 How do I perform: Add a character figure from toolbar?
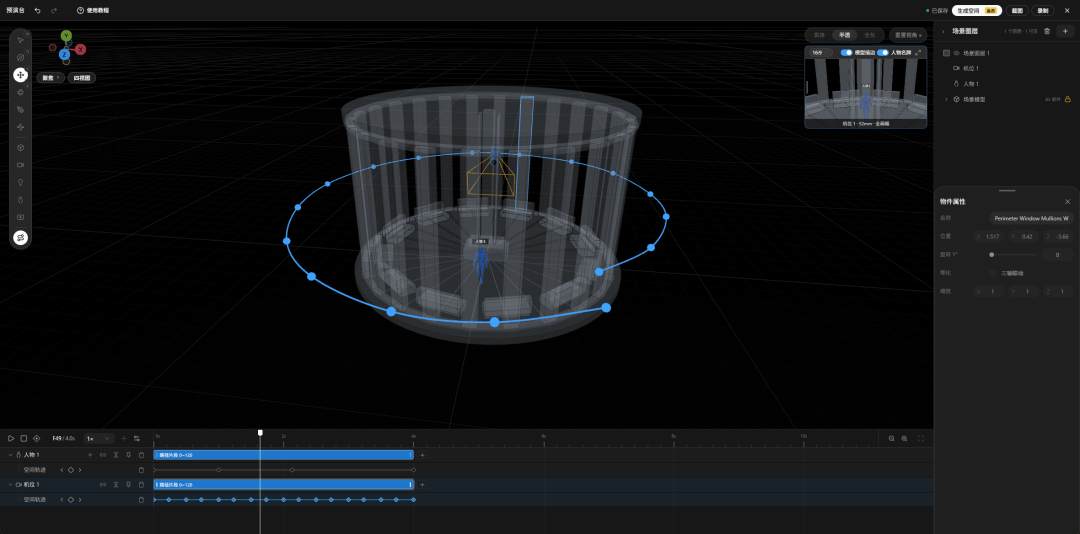(21, 200)
